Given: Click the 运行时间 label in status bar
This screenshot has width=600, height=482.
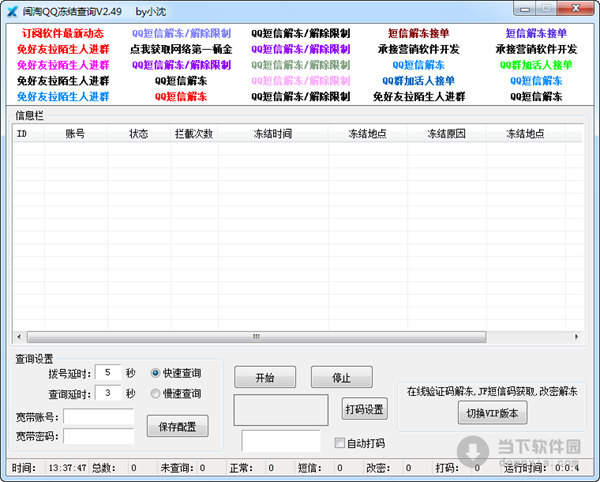Looking at the screenshot, I should click(525, 468).
